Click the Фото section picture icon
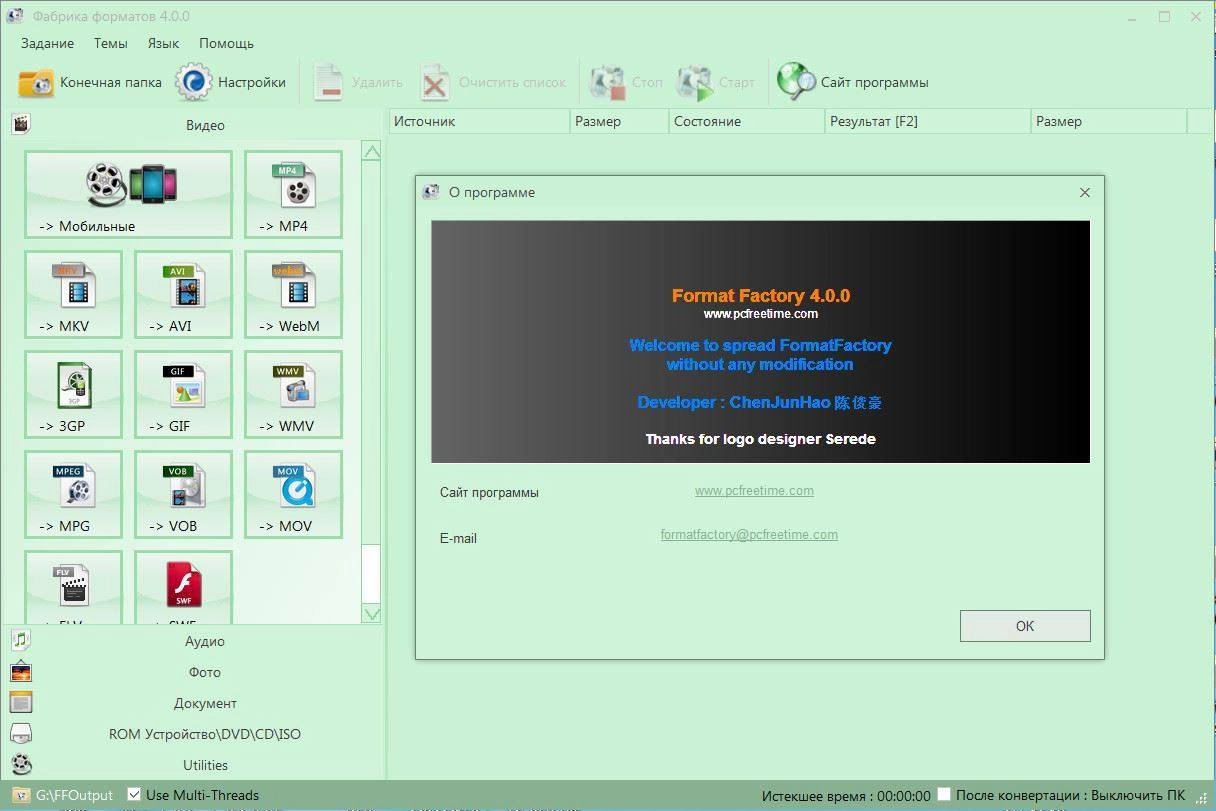1216x811 pixels. 21,672
